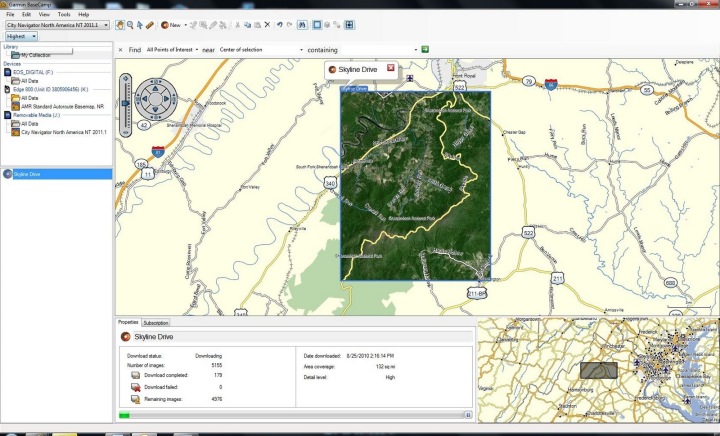Click the map zoom slider handle
This screenshot has width=720, height=436.
[125, 99]
